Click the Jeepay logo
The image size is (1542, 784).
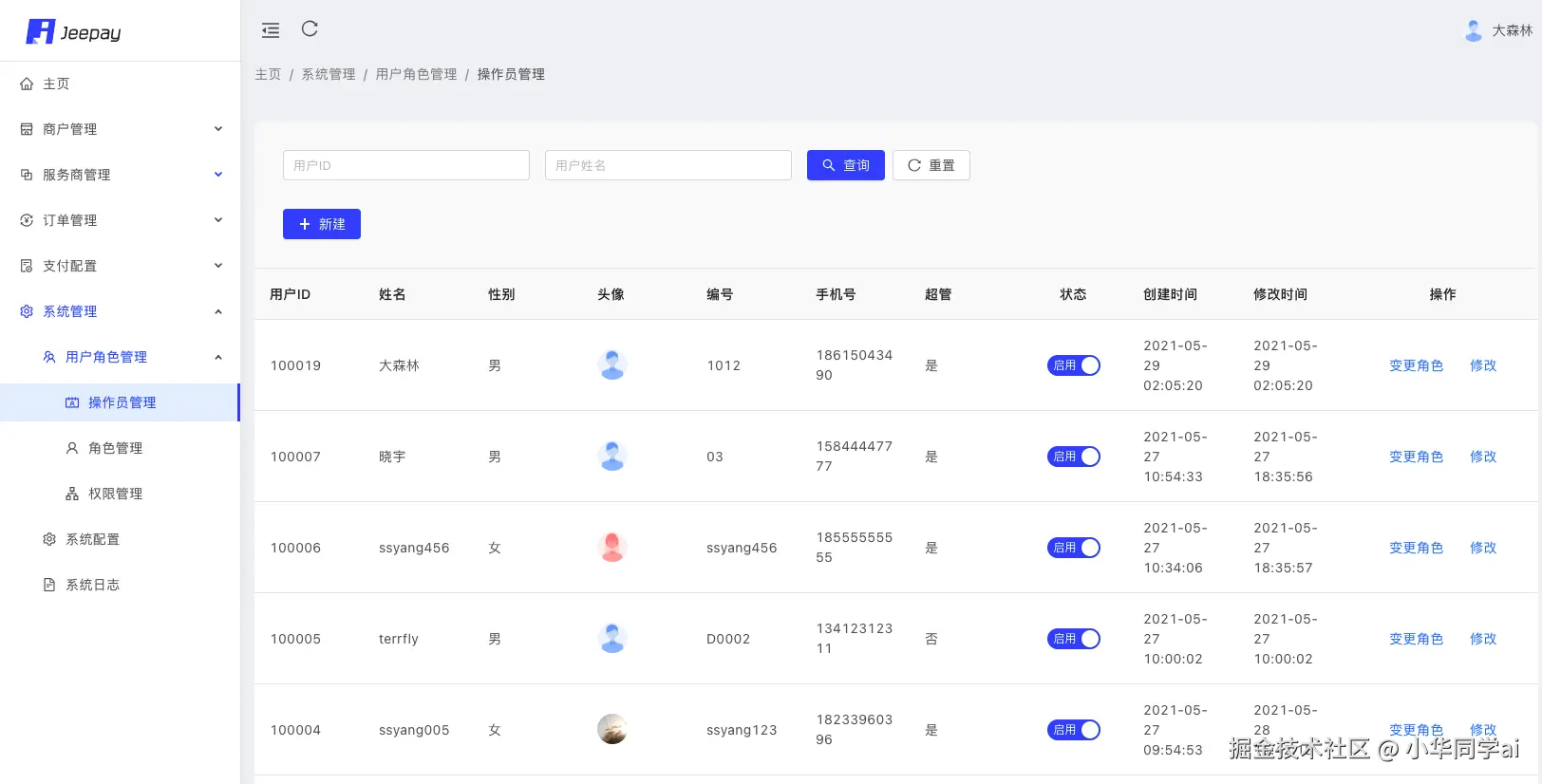[74, 32]
